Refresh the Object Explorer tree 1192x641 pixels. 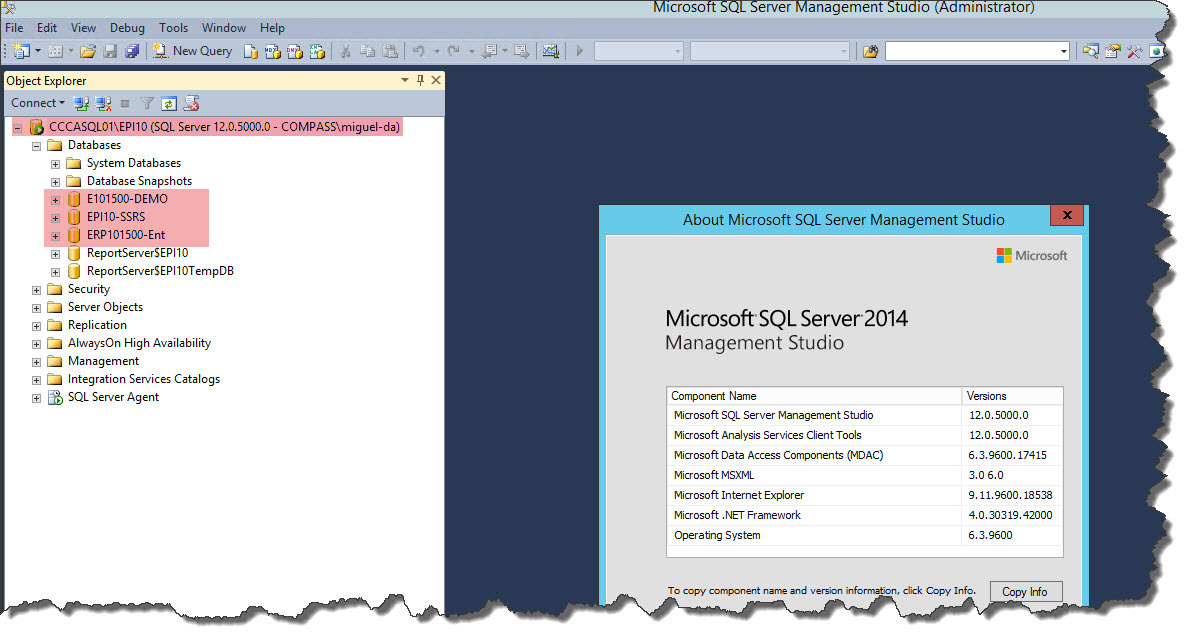(169, 103)
